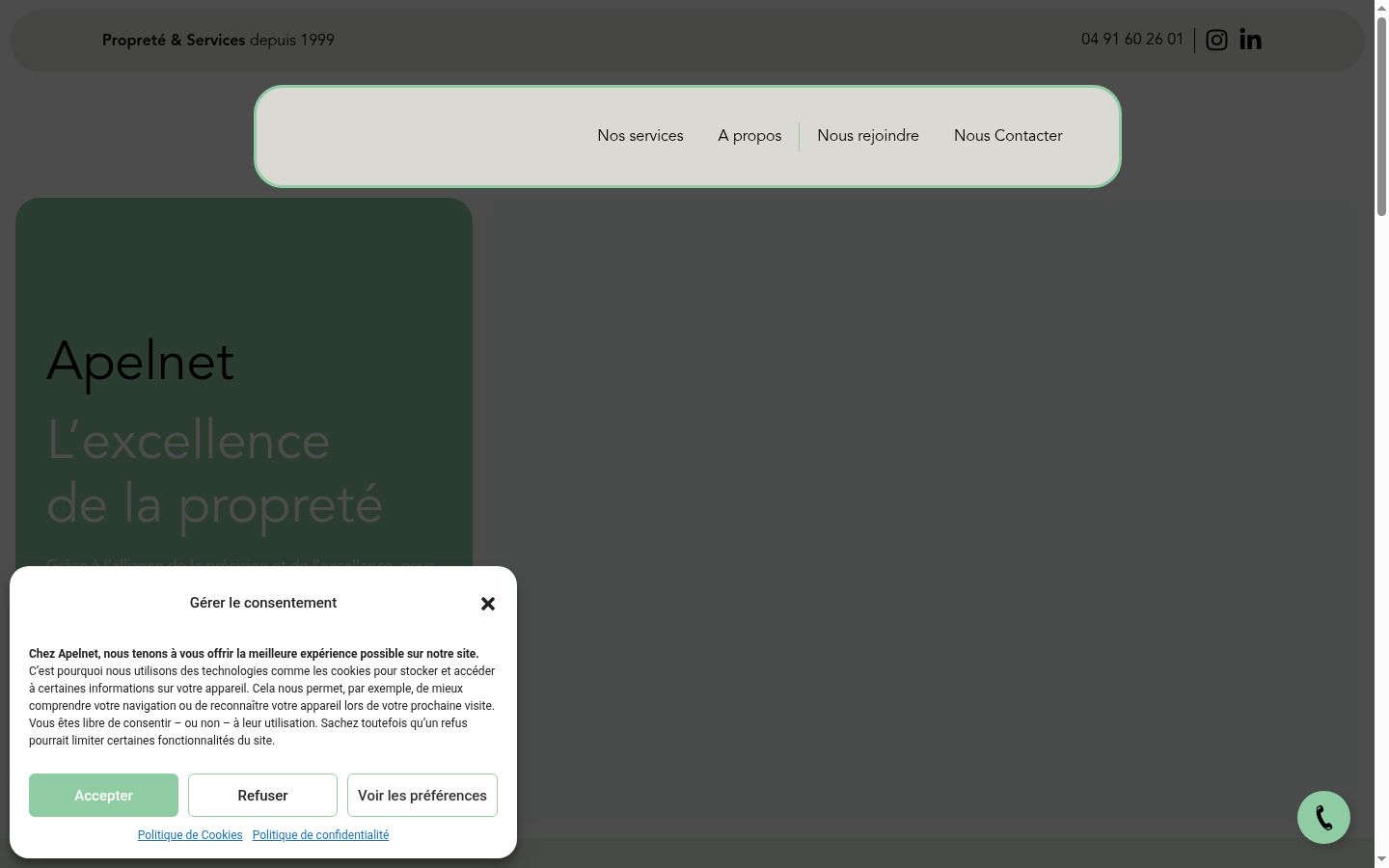Open Voir les préférences button

click(422, 796)
